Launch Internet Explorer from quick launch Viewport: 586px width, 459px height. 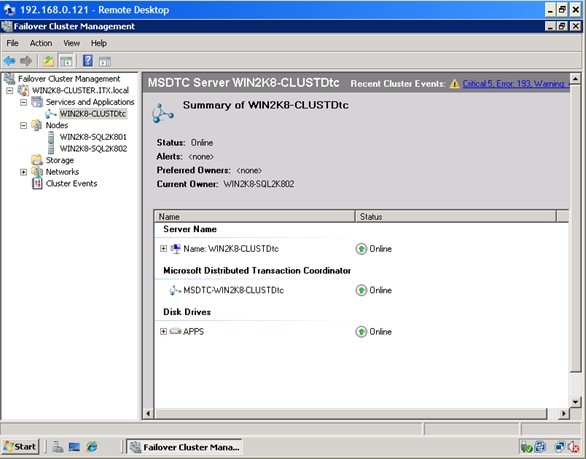[92, 447]
